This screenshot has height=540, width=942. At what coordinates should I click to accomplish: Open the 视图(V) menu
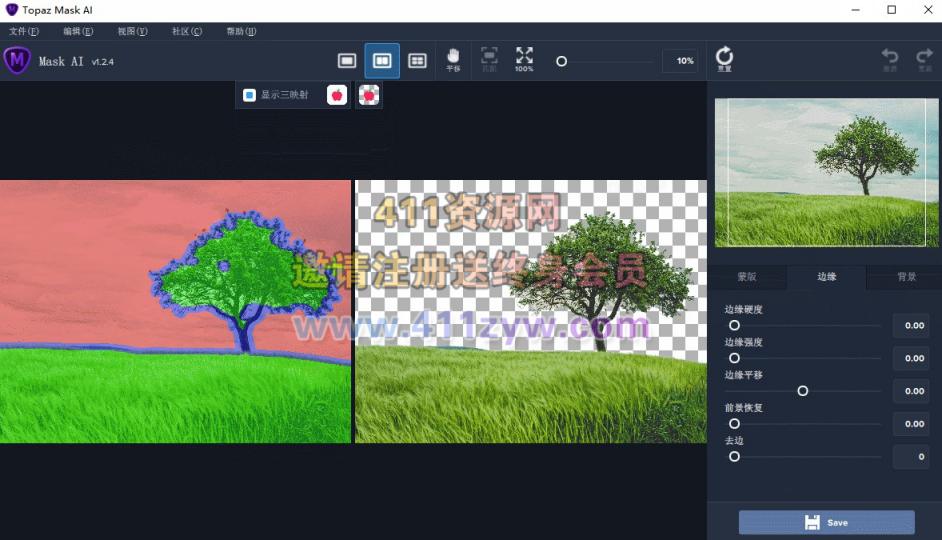coord(132,31)
